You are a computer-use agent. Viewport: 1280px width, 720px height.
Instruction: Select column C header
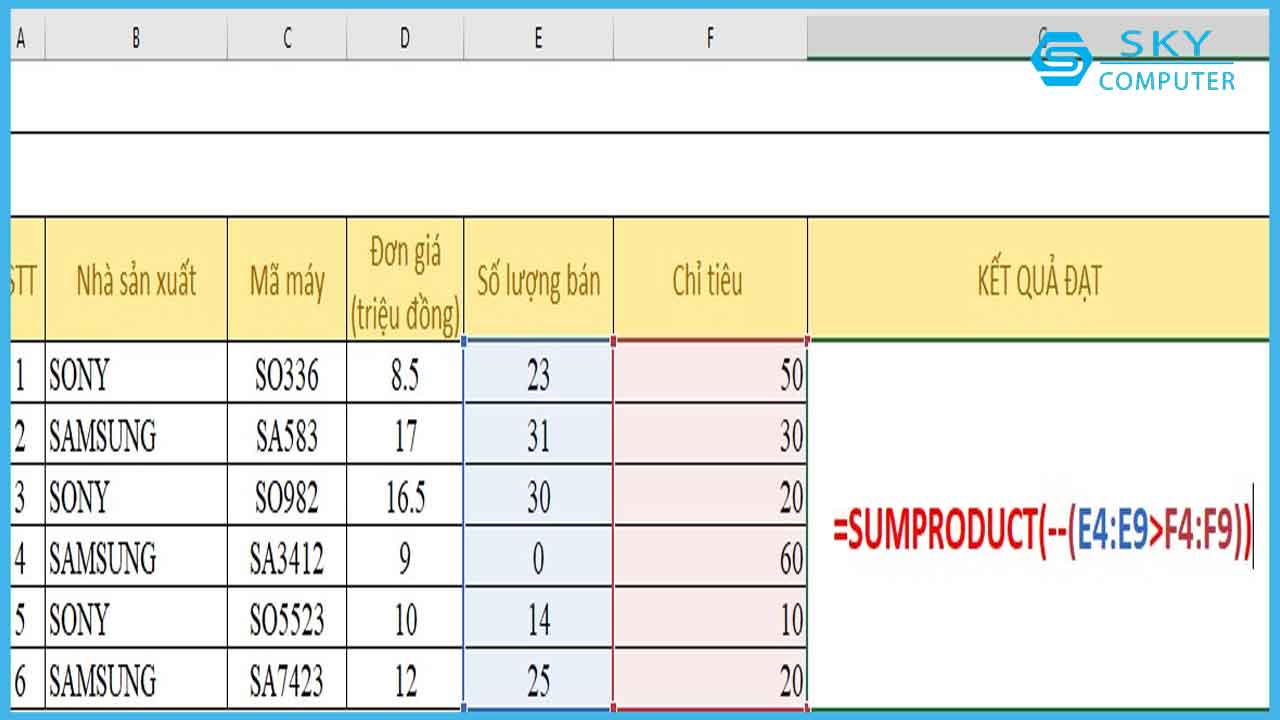pyautogui.click(x=287, y=38)
